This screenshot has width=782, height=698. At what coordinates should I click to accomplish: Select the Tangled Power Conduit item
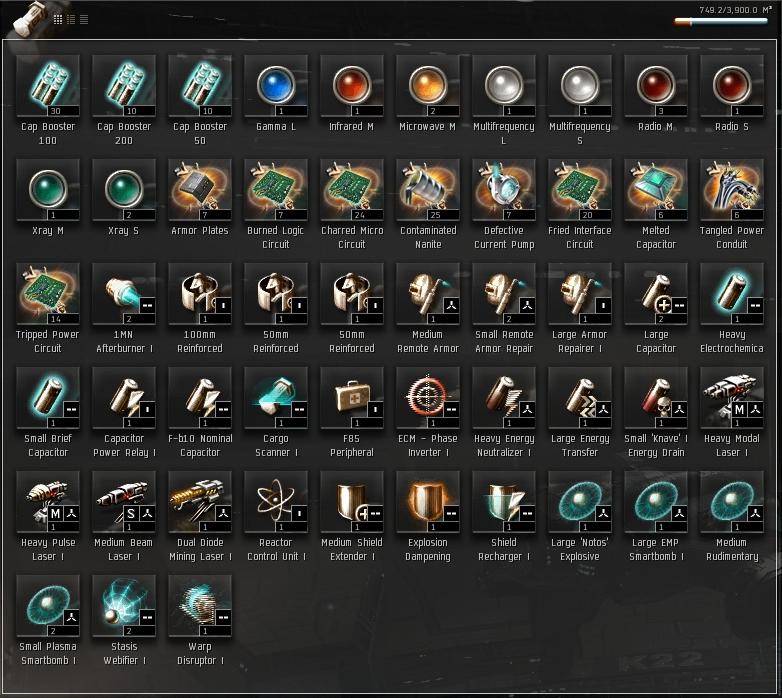click(732, 190)
